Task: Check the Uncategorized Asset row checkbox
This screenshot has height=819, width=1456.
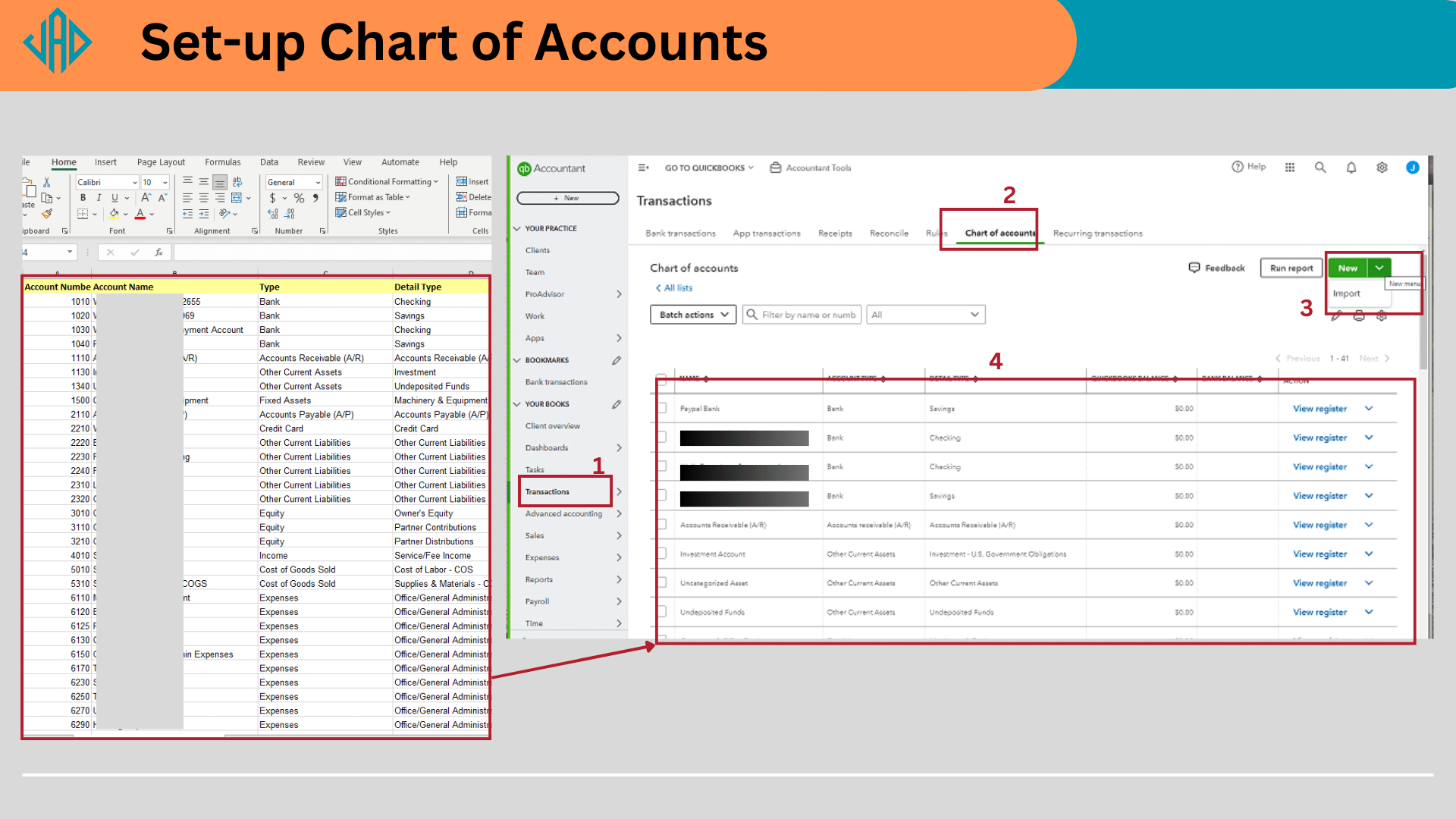Action: click(x=662, y=583)
